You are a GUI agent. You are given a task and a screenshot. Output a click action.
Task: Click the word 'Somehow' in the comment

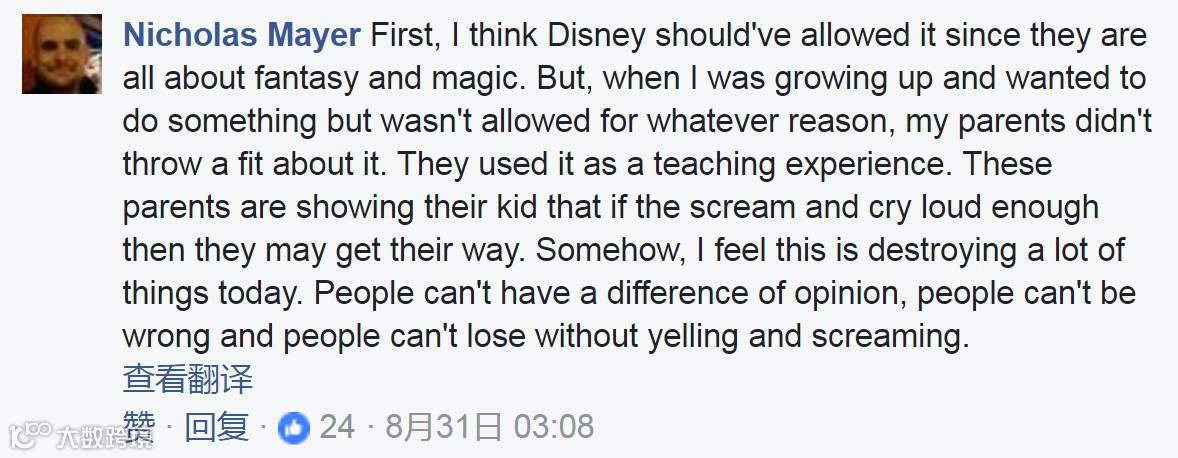pyautogui.click(x=607, y=250)
